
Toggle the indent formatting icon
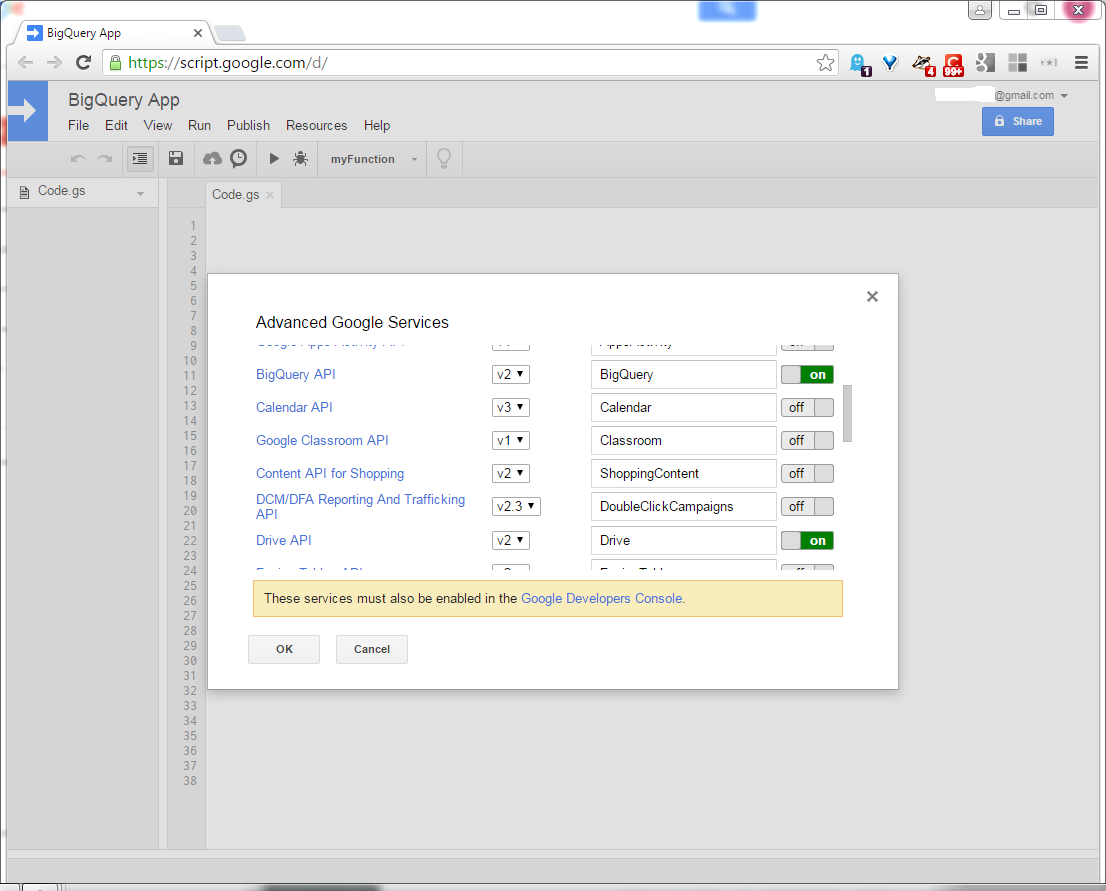[140, 159]
